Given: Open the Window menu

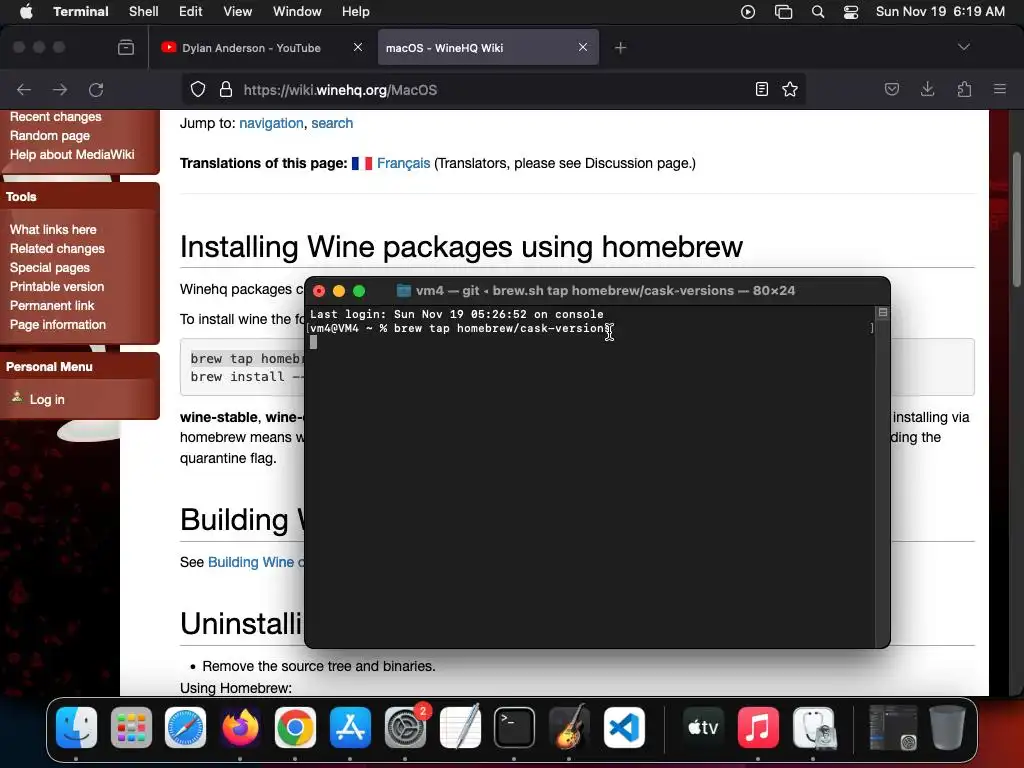Looking at the screenshot, I should click(x=297, y=12).
